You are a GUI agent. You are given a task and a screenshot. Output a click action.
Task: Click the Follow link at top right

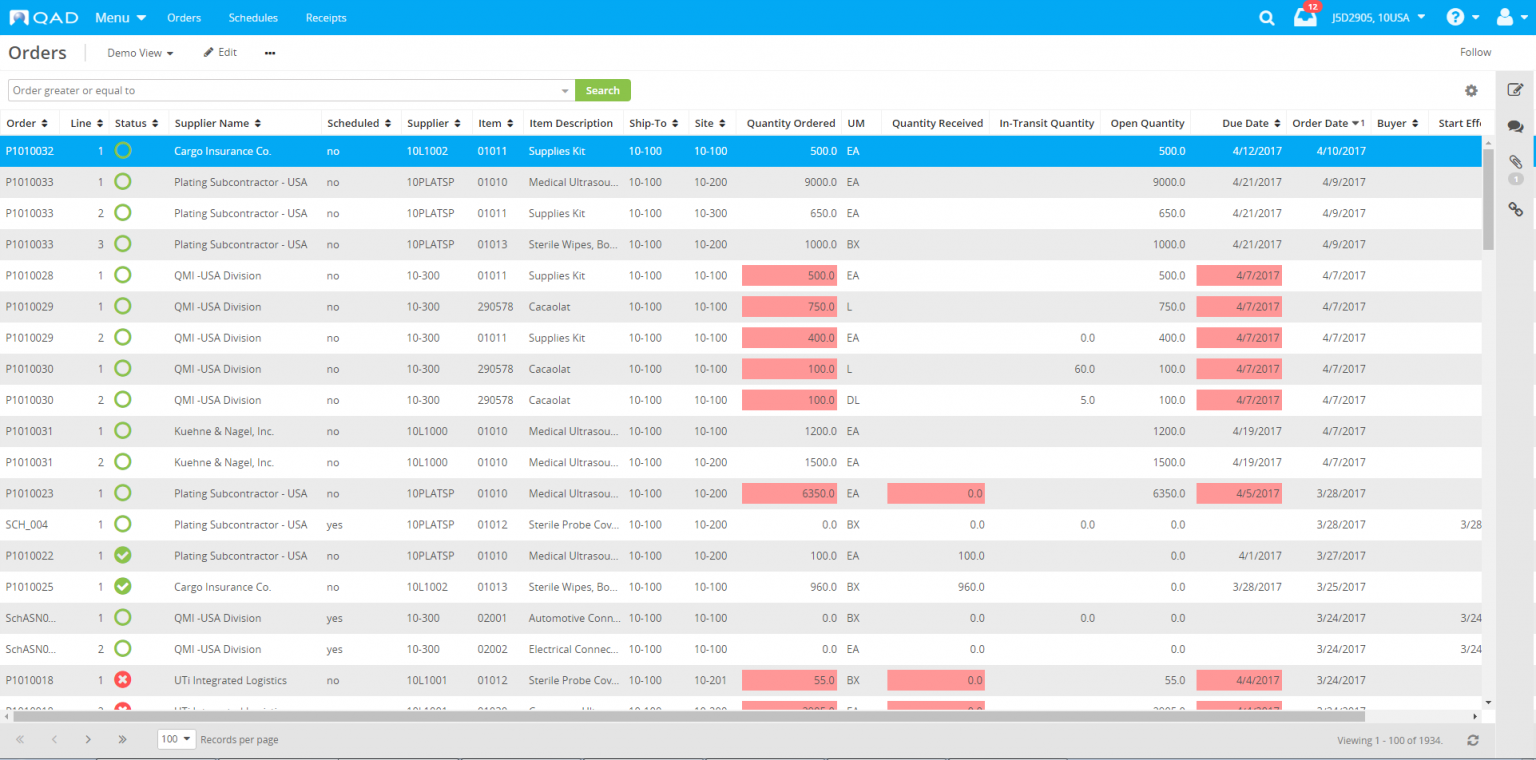[1475, 51]
